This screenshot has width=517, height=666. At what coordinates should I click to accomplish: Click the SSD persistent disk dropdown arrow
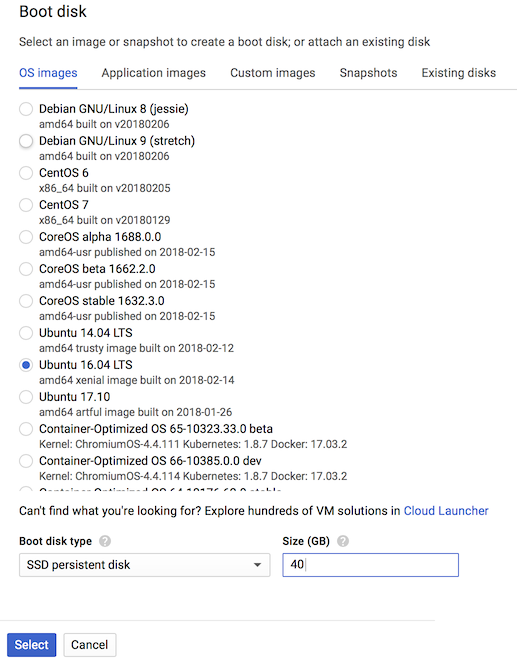click(x=257, y=565)
